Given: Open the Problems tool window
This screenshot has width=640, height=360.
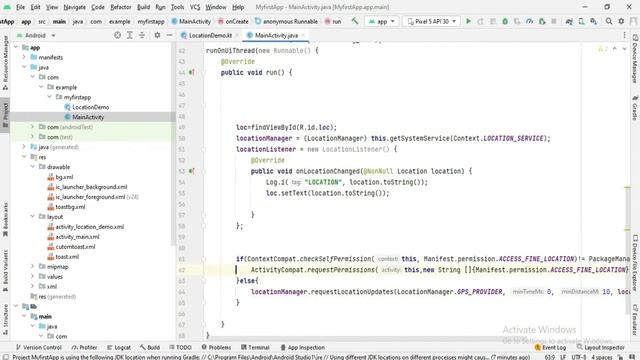Looking at the screenshot, I should [216, 347].
